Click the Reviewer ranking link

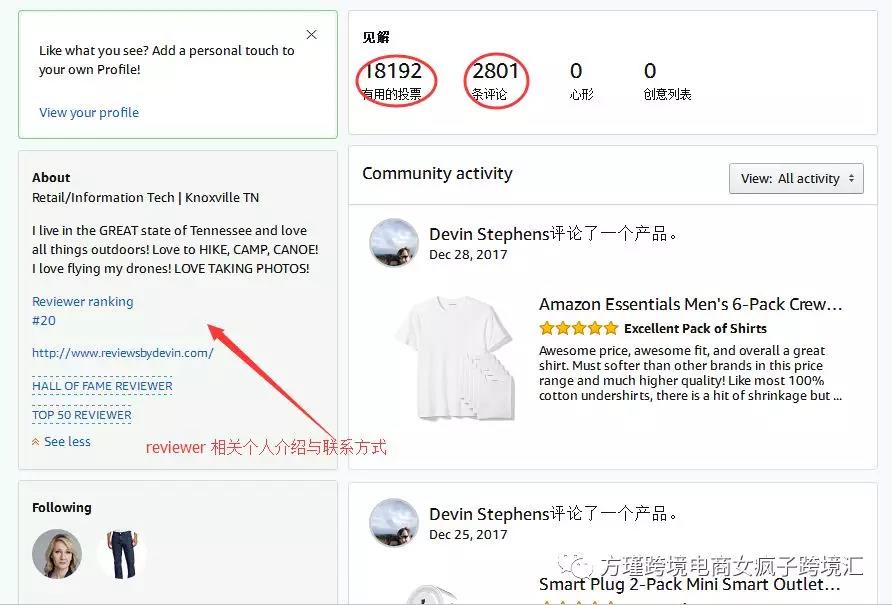[x=82, y=302]
